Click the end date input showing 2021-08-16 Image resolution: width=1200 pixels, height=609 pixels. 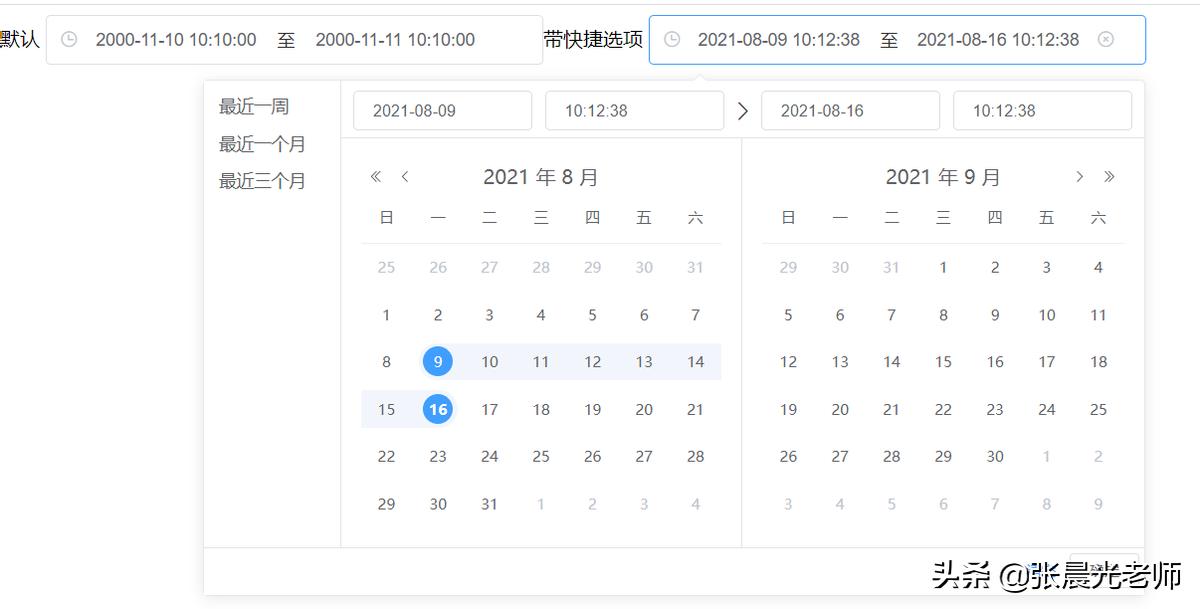pyautogui.click(x=851, y=110)
